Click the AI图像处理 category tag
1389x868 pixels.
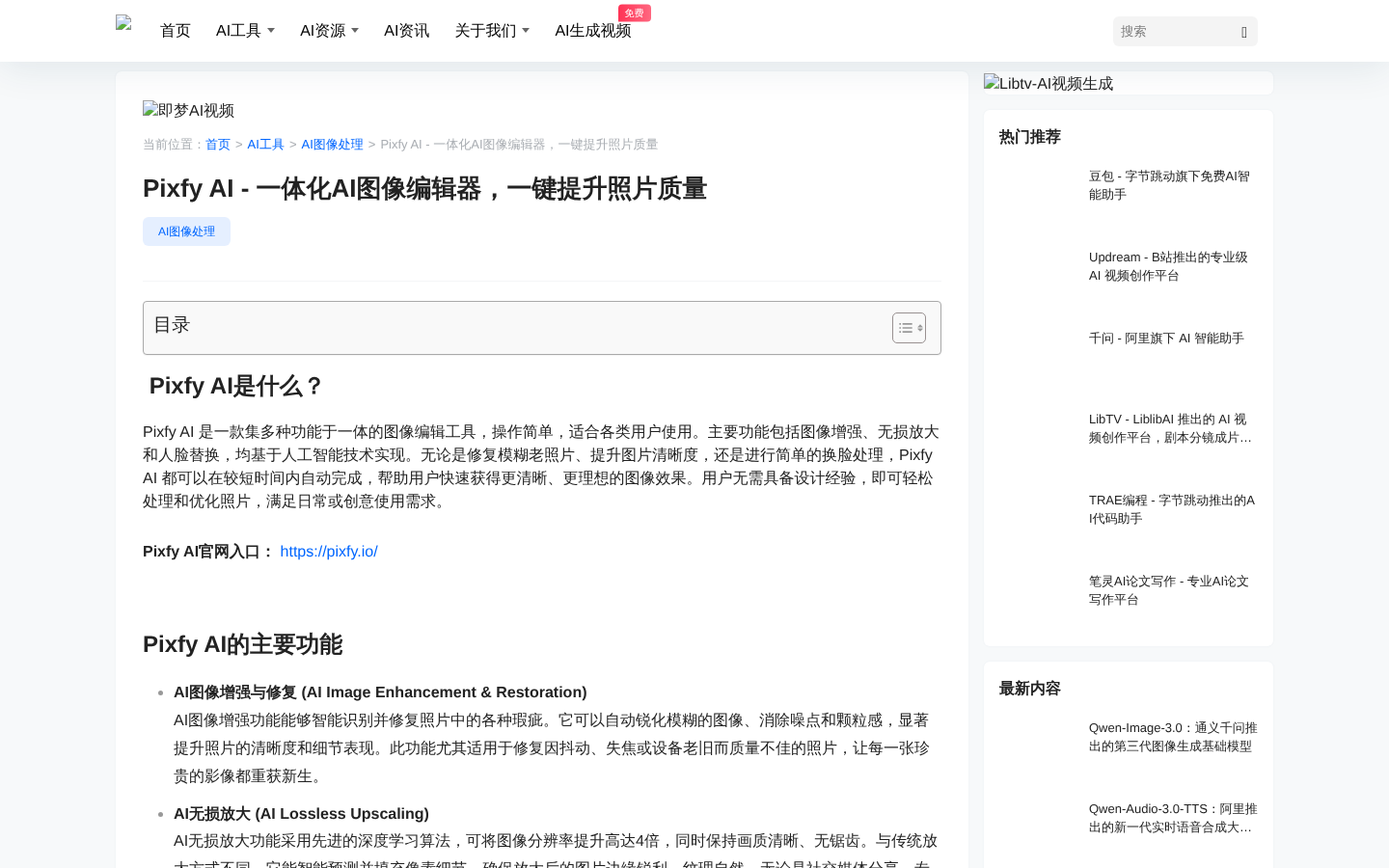[186, 231]
